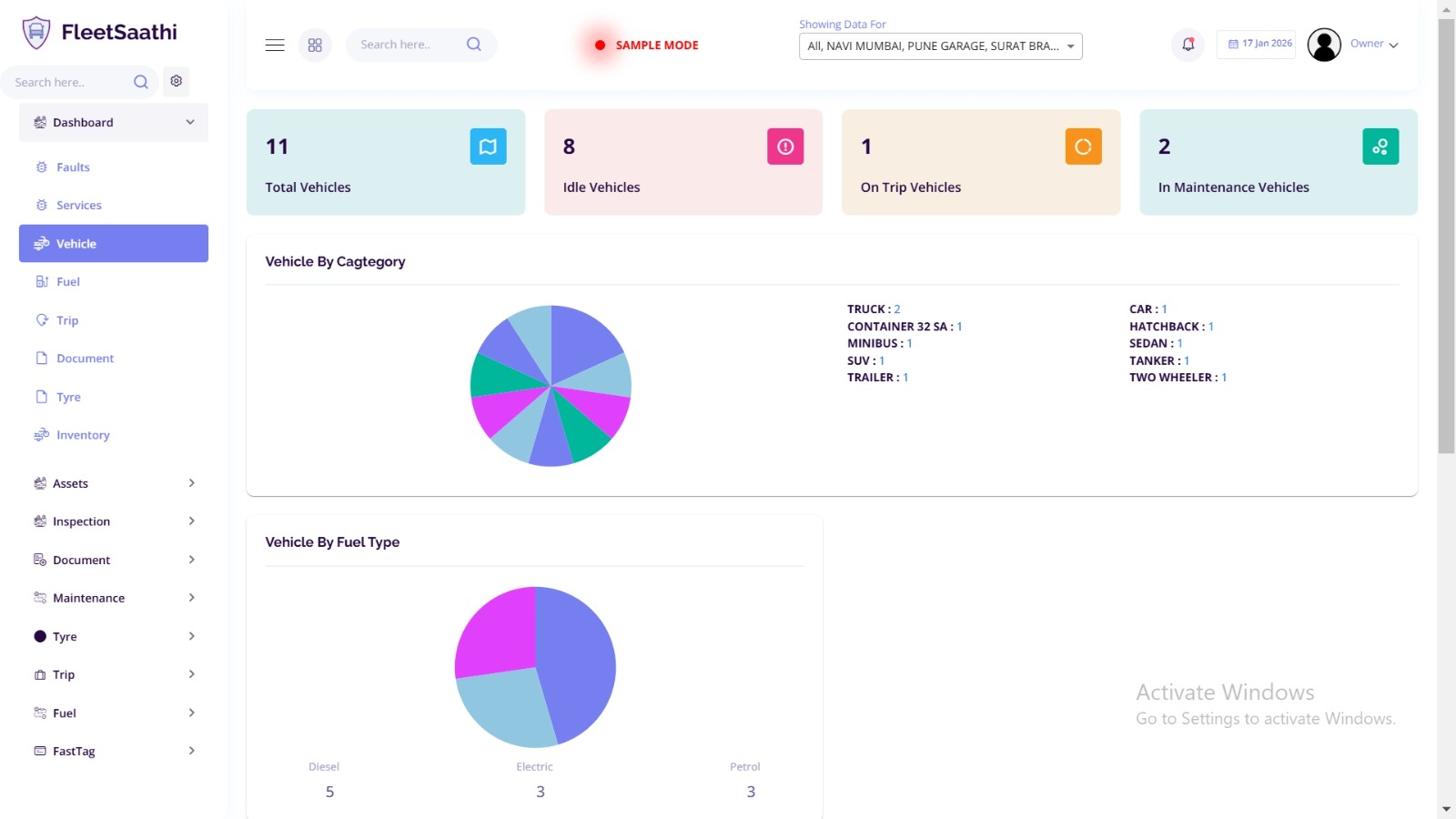Click the In Maintenance Vehicles icon

pos(1380,147)
